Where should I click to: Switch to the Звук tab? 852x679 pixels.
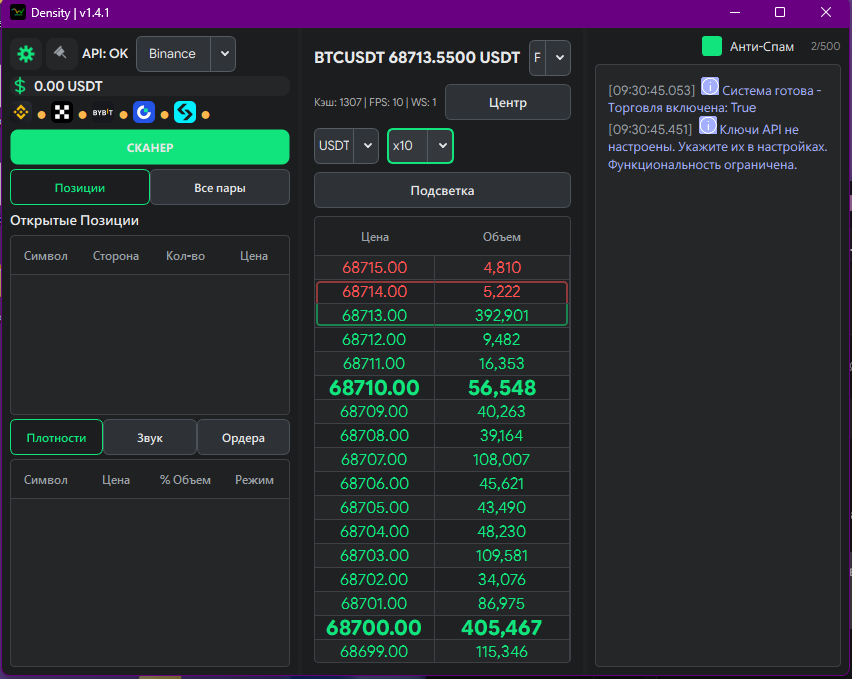tap(150, 438)
